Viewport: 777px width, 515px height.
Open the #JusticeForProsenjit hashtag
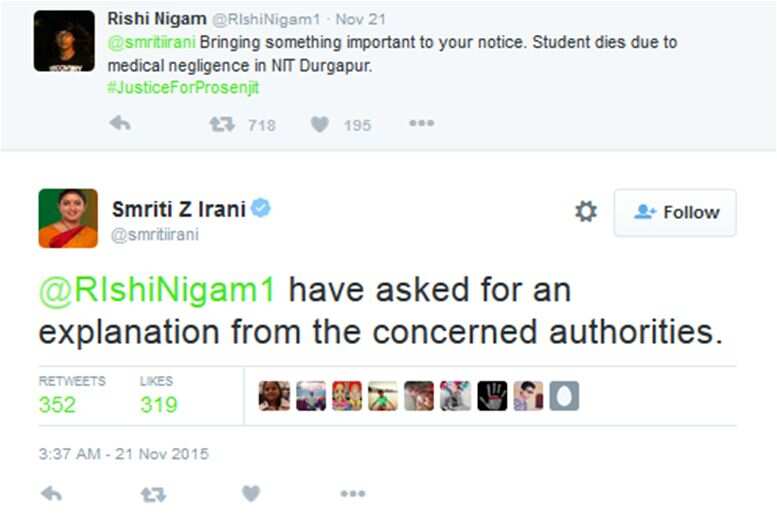(x=183, y=88)
